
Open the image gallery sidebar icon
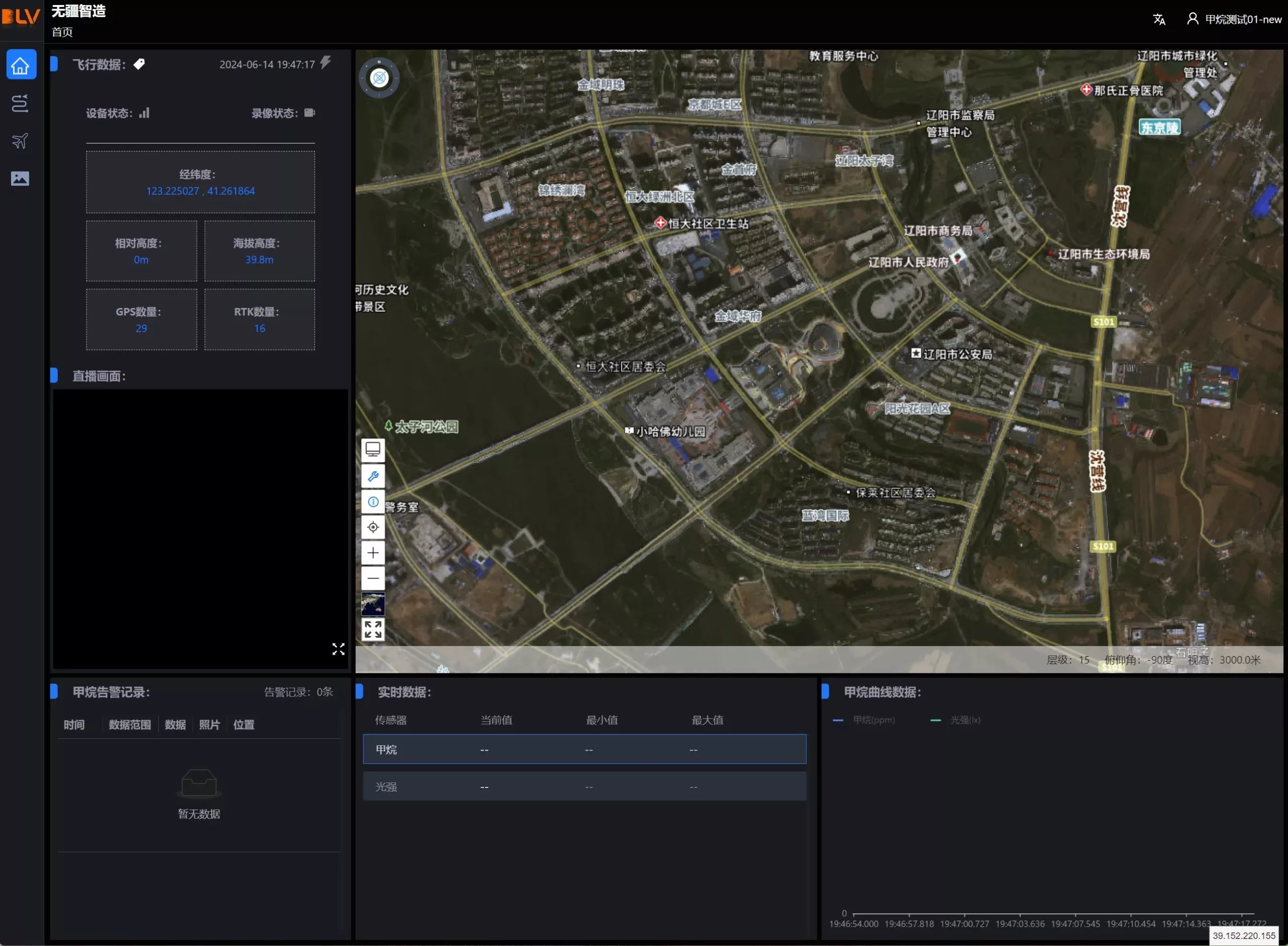pos(20,179)
